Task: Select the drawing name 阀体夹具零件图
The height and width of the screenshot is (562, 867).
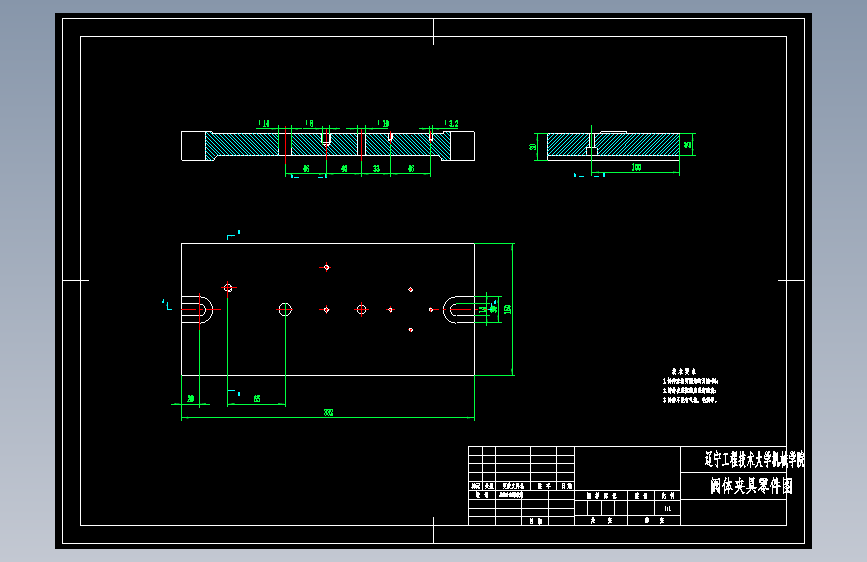Action: click(751, 486)
